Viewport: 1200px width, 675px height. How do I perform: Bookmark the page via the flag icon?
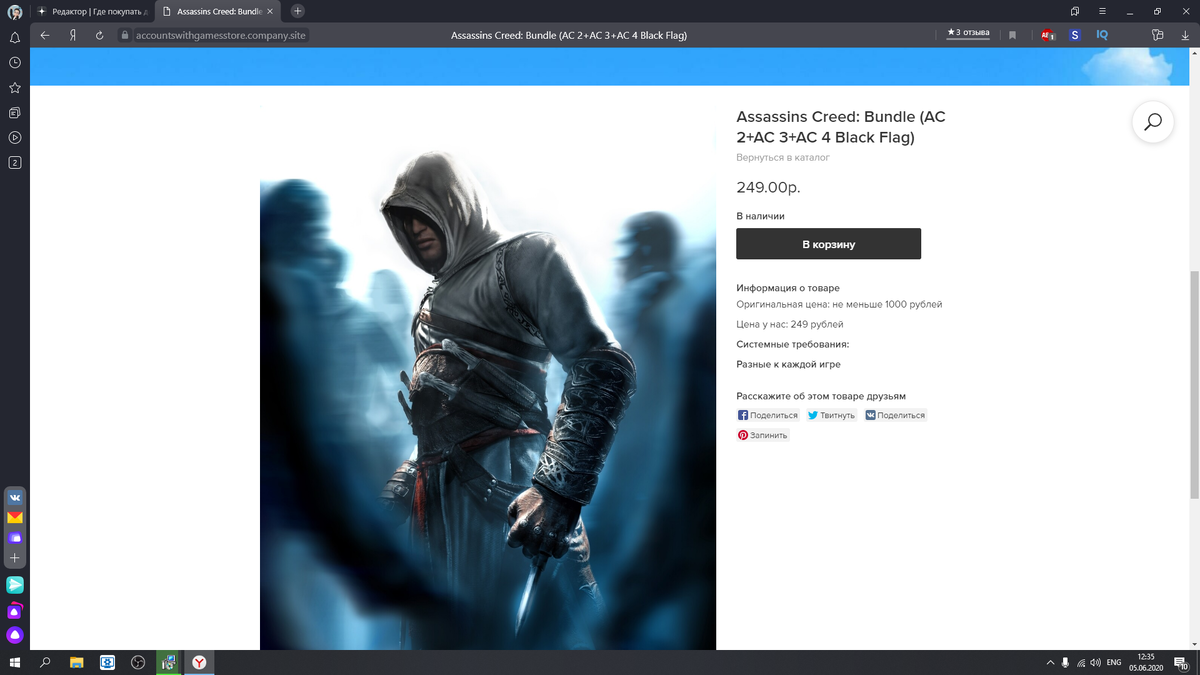click(1012, 33)
